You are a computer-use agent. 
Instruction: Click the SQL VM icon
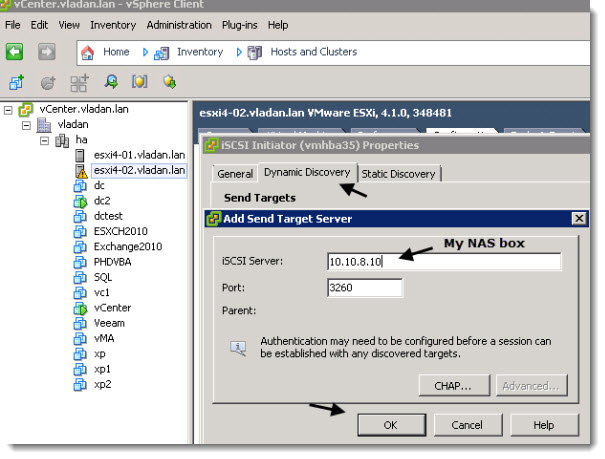tap(80, 278)
